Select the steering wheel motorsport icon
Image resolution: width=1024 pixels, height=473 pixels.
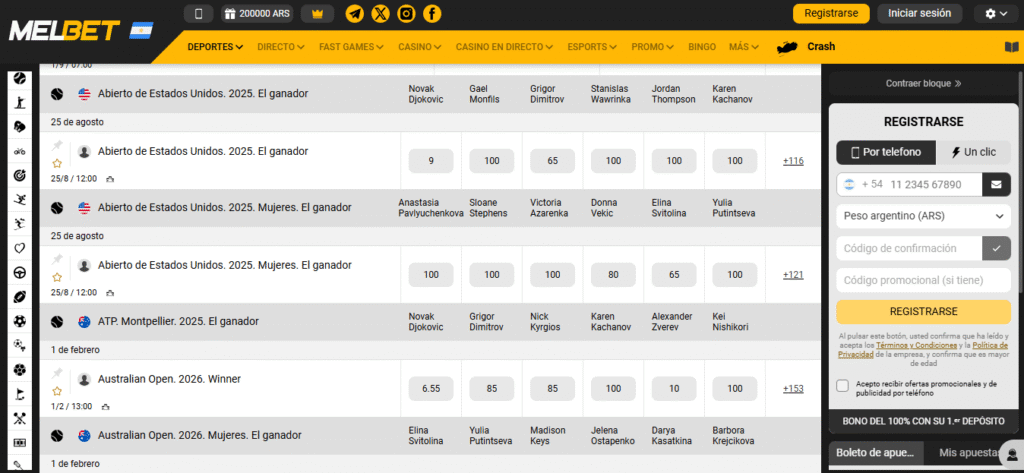pyautogui.click(x=20, y=273)
